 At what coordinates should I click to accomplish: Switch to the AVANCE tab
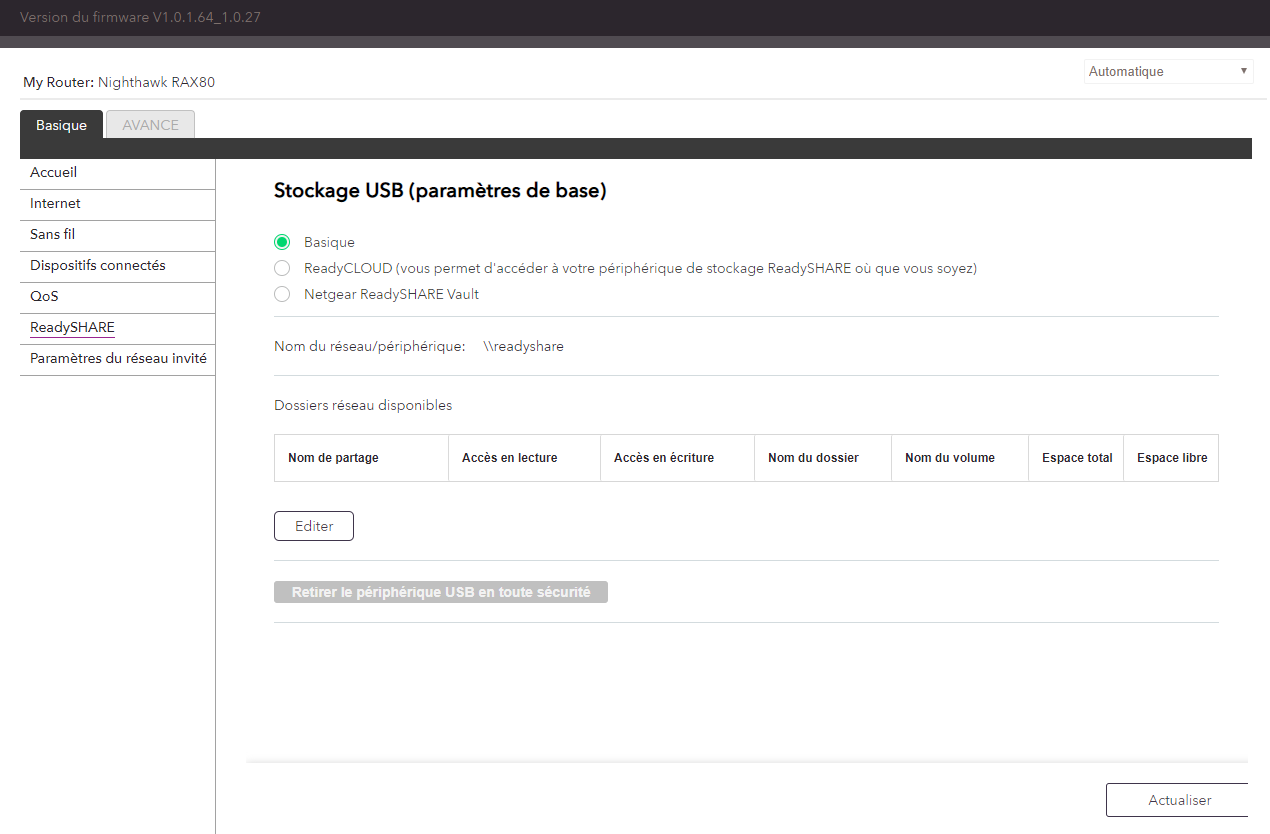click(x=150, y=125)
